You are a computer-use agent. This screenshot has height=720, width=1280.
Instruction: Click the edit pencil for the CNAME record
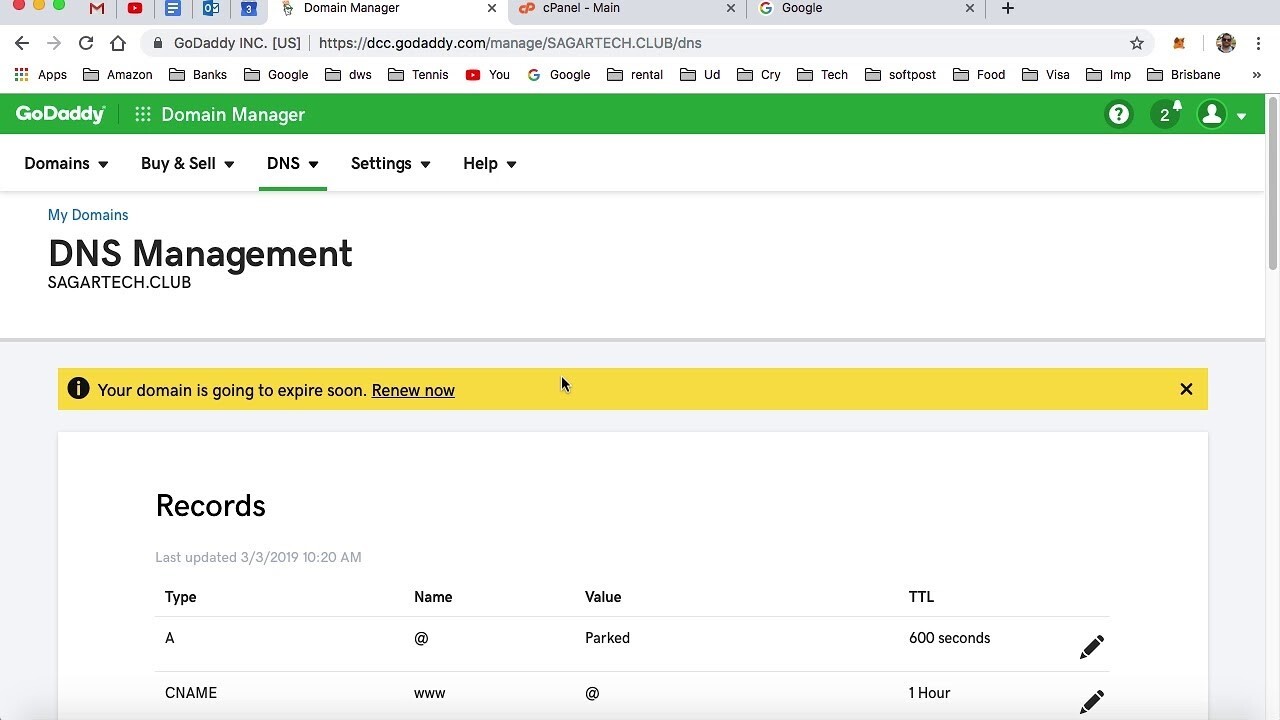tap(1091, 702)
